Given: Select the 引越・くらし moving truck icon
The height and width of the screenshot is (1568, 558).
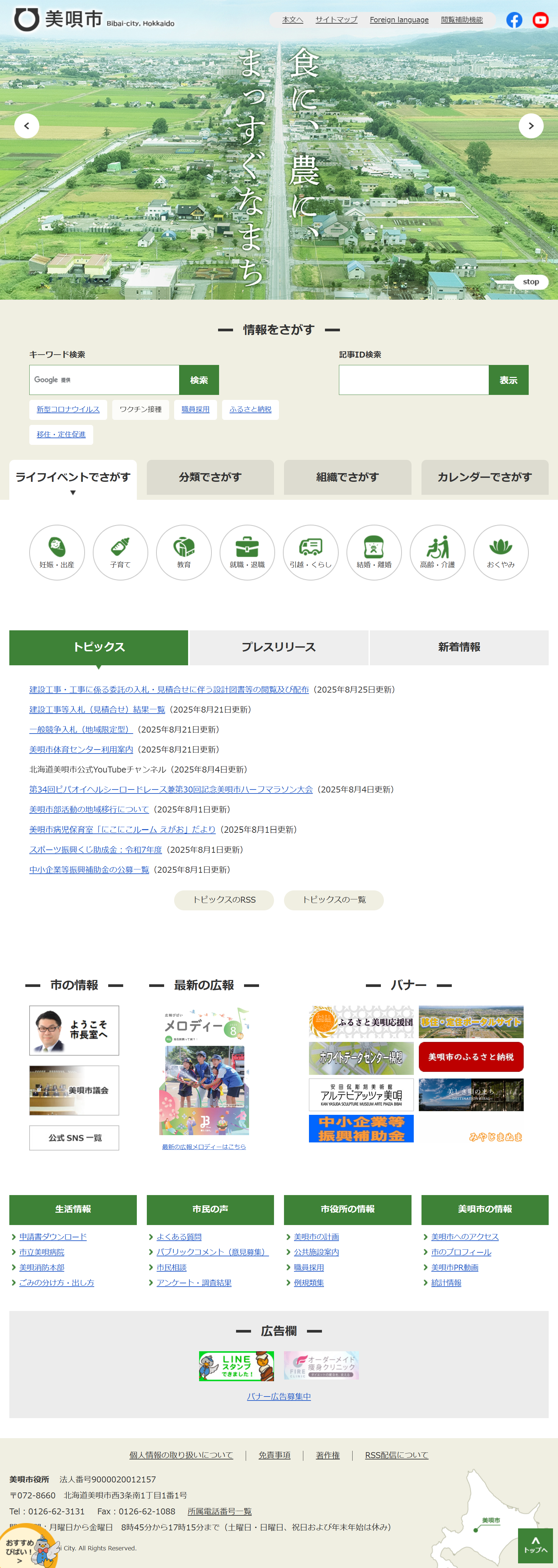Looking at the screenshot, I should (311, 553).
